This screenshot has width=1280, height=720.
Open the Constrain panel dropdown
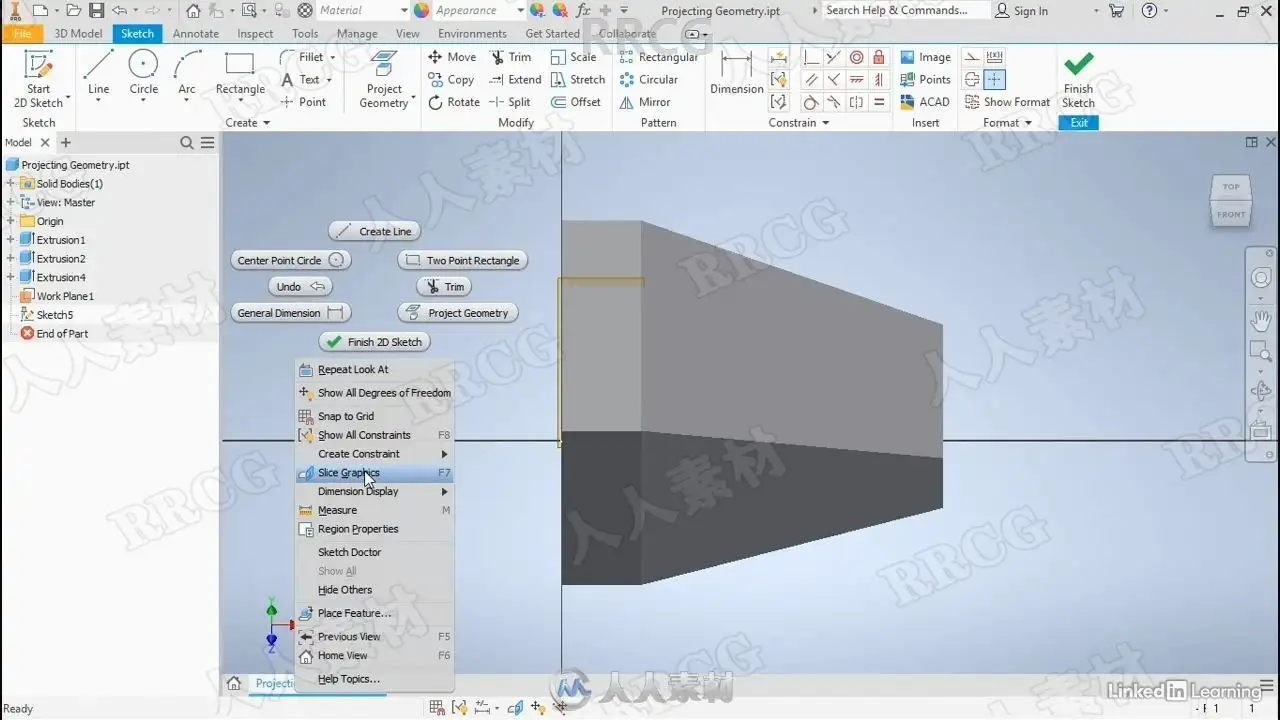click(825, 123)
